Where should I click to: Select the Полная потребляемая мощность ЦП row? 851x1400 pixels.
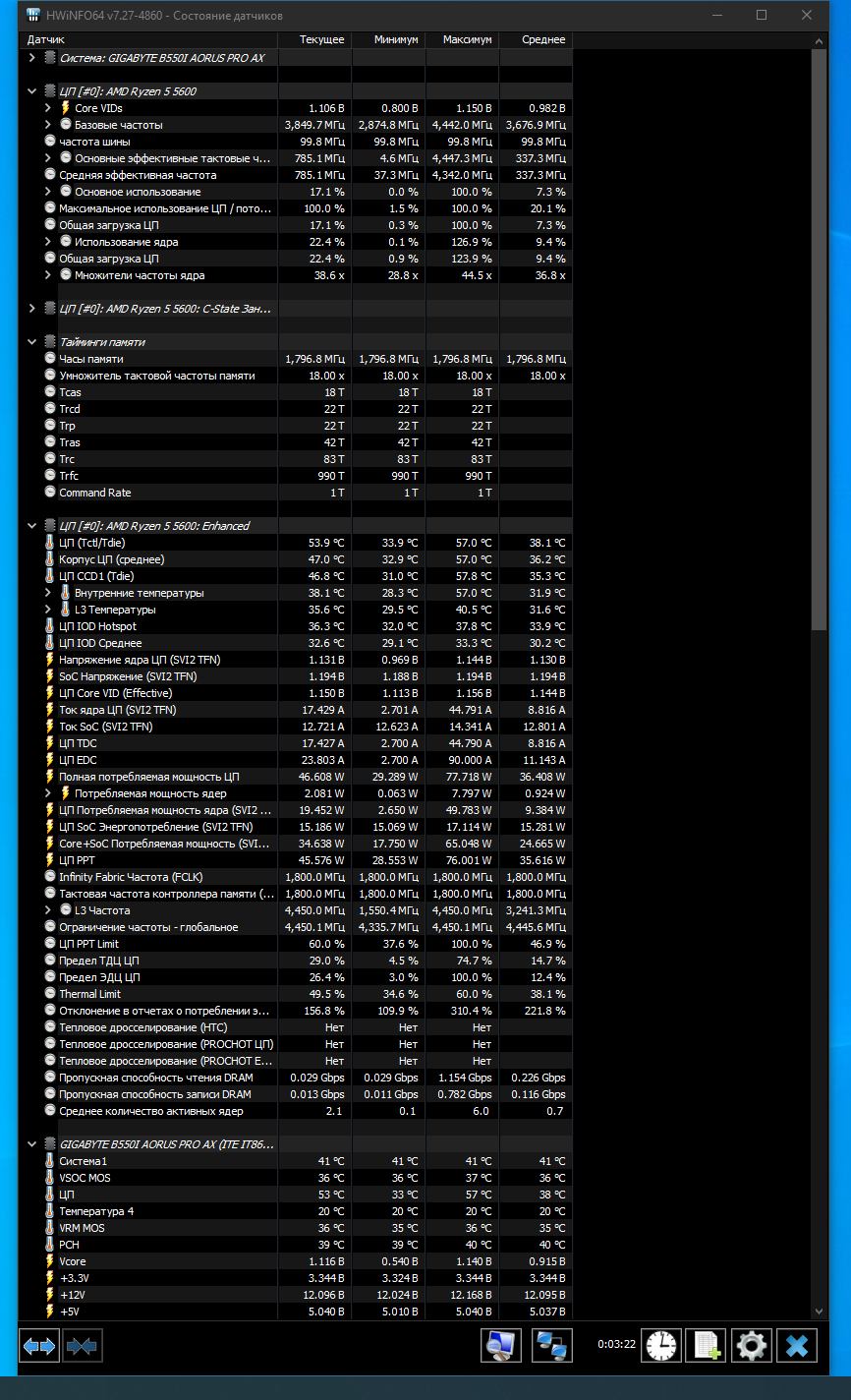click(295, 777)
